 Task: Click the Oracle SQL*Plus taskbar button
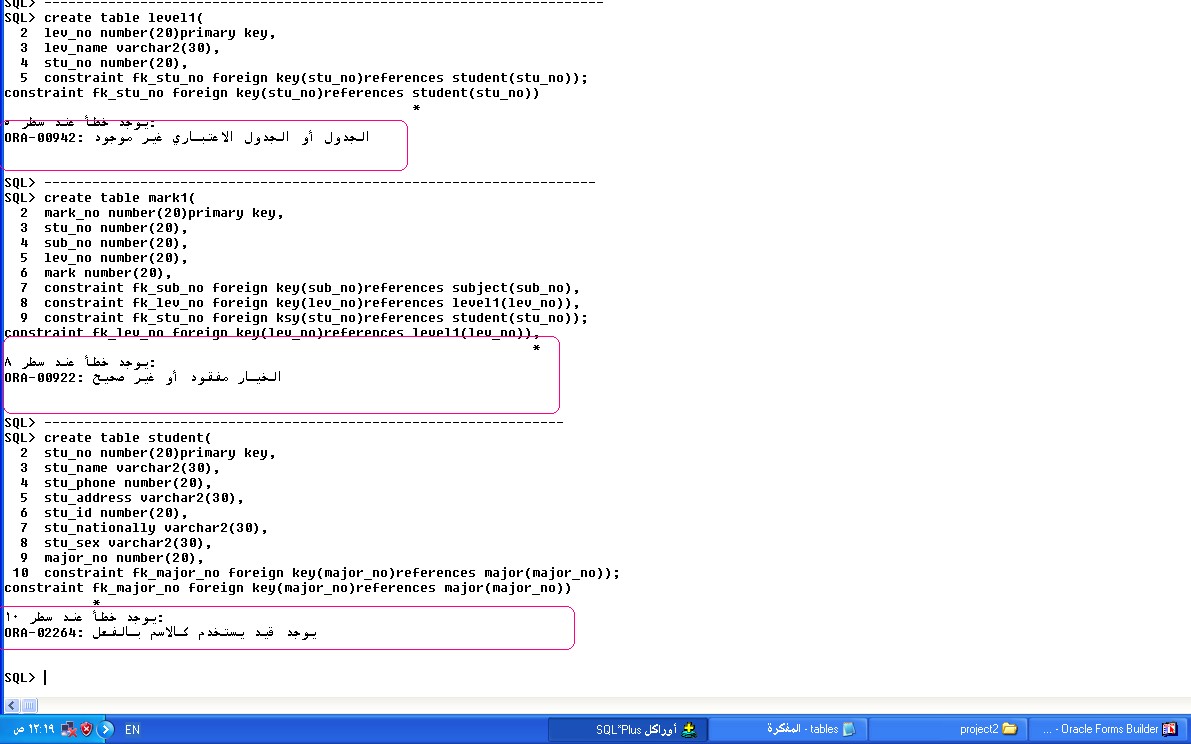[626, 729]
